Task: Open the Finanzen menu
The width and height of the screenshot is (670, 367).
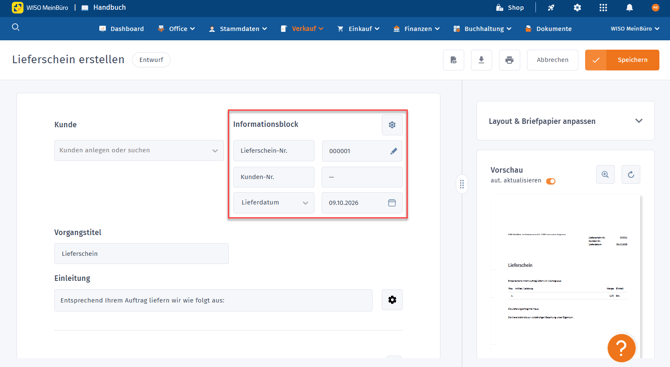Action: pyautogui.click(x=416, y=29)
